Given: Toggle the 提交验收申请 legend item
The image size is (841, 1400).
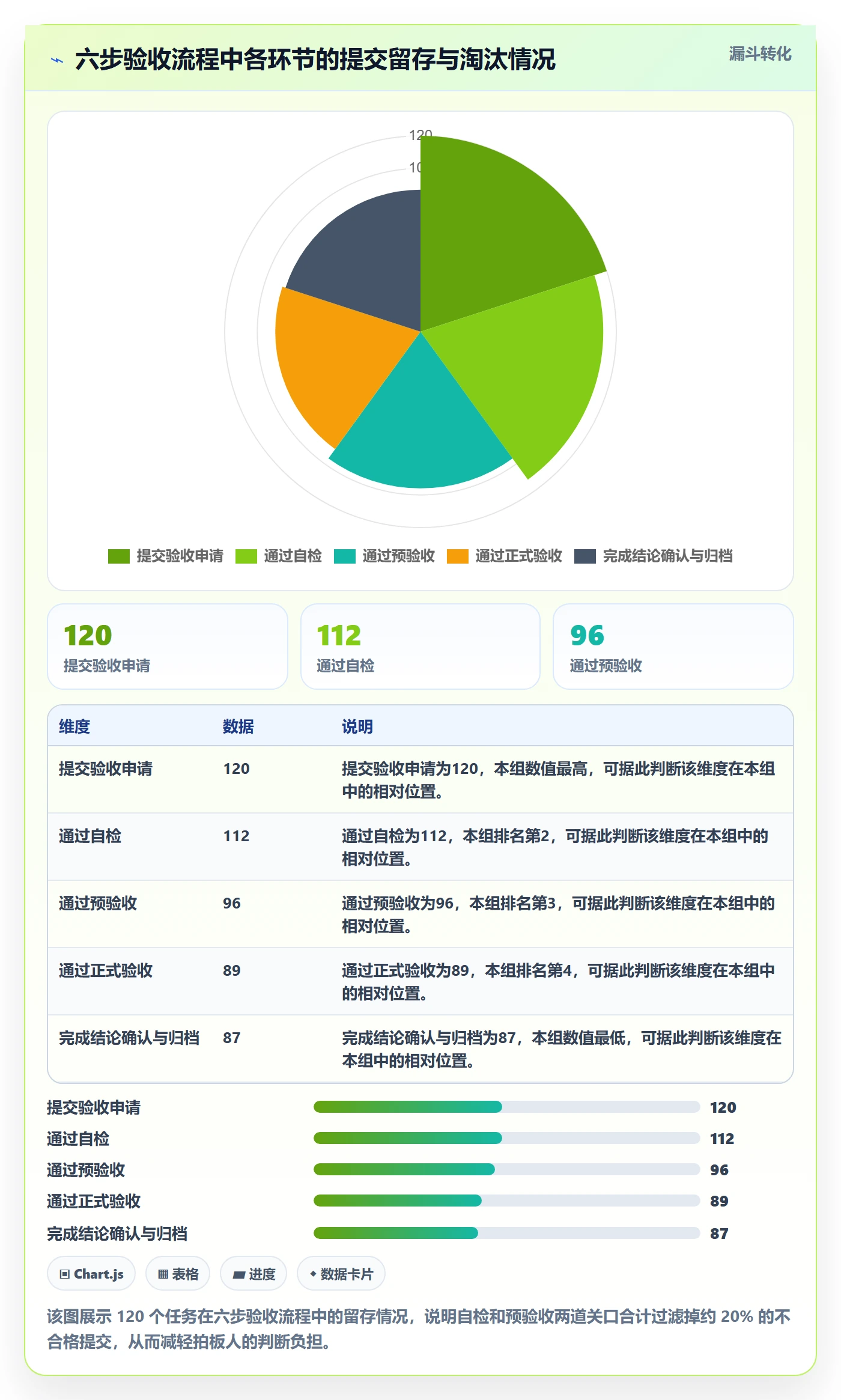Looking at the screenshot, I should (x=165, y=556).
